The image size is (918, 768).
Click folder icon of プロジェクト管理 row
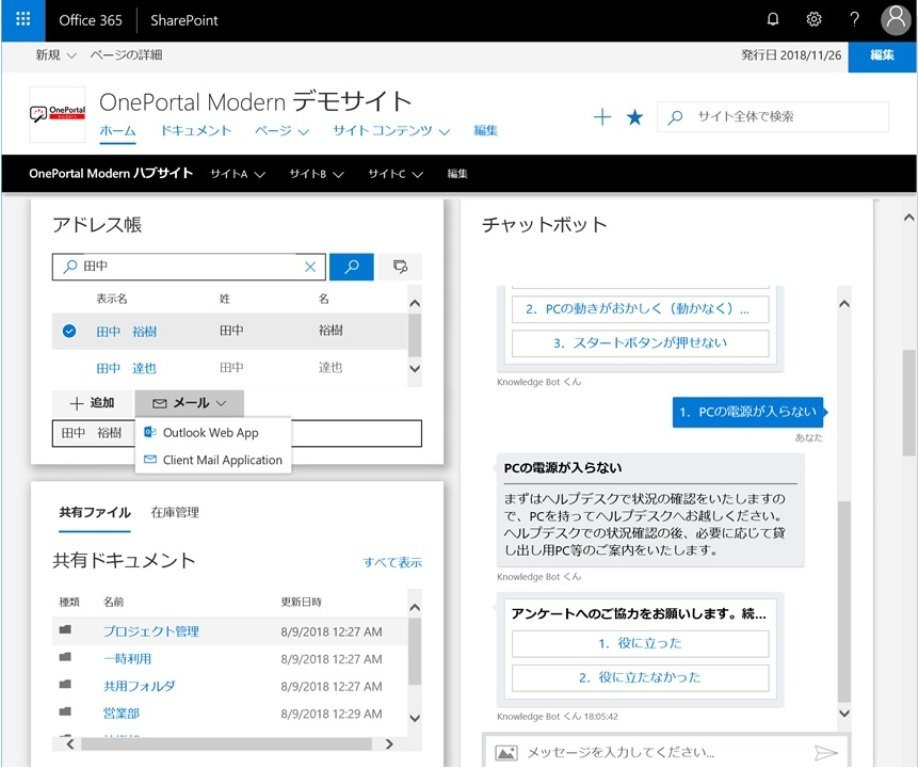point(65,630)
